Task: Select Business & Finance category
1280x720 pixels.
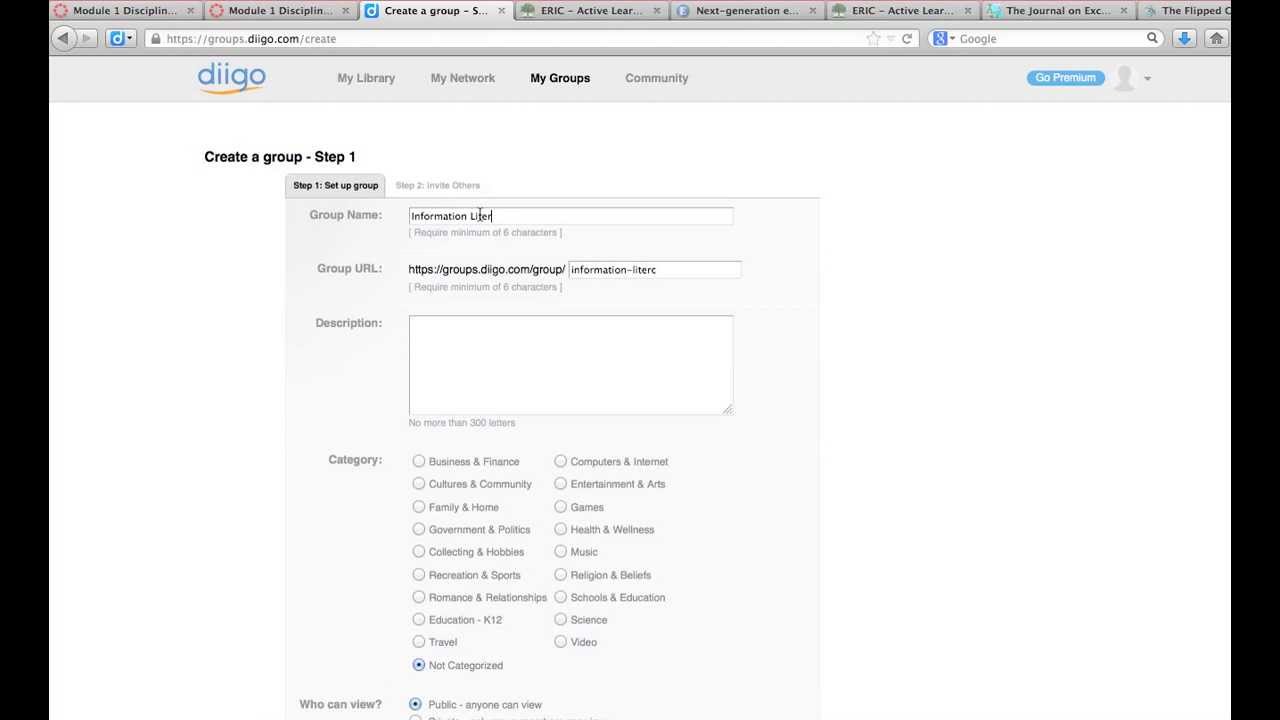Action: (419, 461)
